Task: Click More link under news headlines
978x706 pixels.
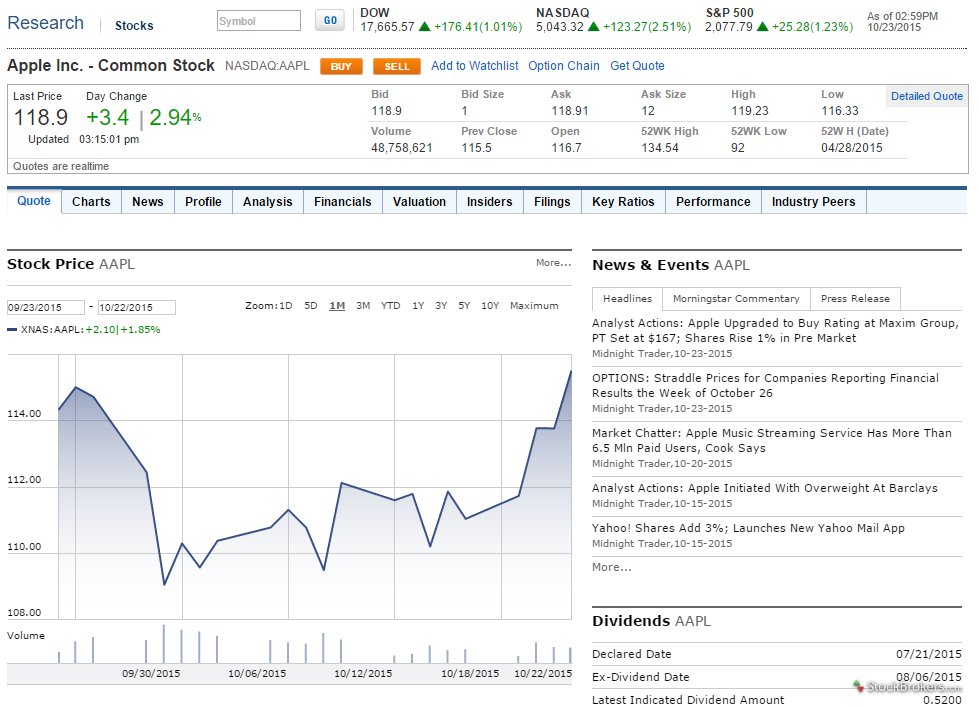Action: 611,567
